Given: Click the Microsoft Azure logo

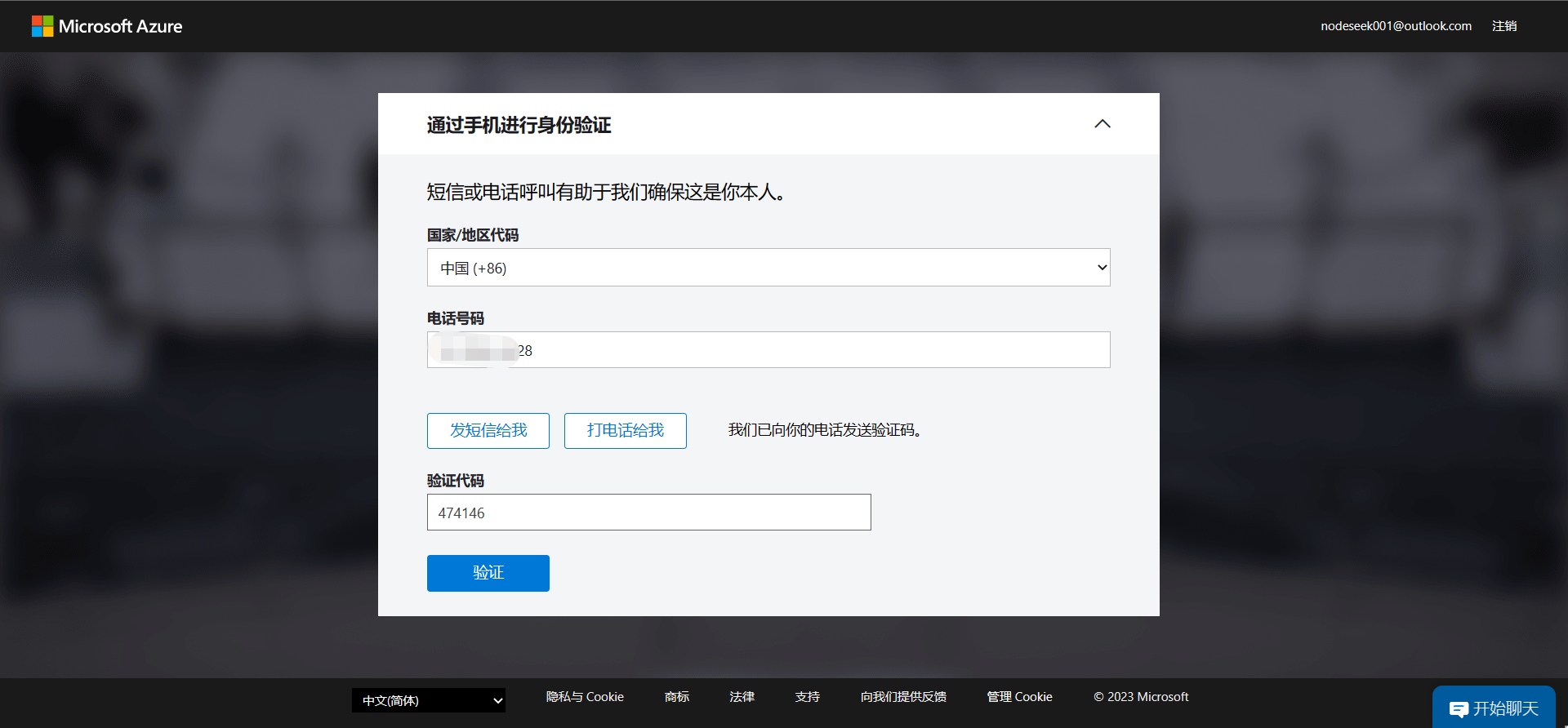Looking at the screenshot, I should click(107, 26).
